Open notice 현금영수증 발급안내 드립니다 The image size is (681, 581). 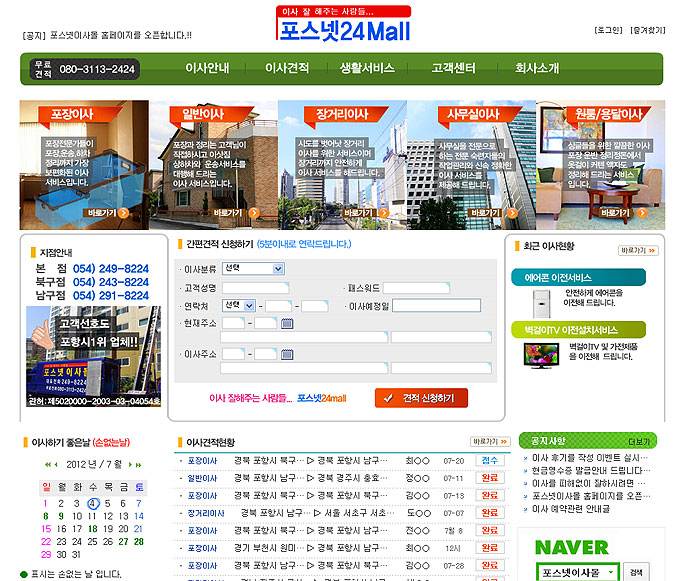pyautogui.click(x=591, y=470)
